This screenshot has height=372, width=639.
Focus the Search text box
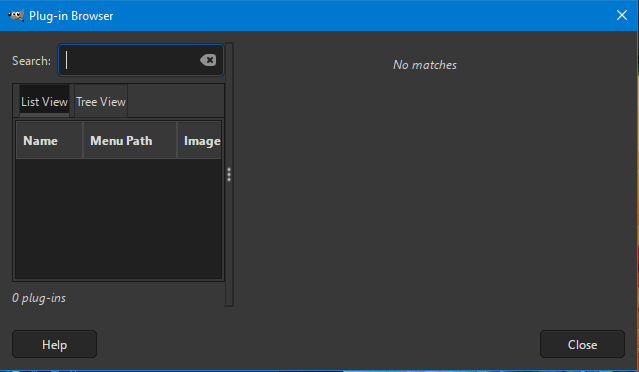coord(141,60)
